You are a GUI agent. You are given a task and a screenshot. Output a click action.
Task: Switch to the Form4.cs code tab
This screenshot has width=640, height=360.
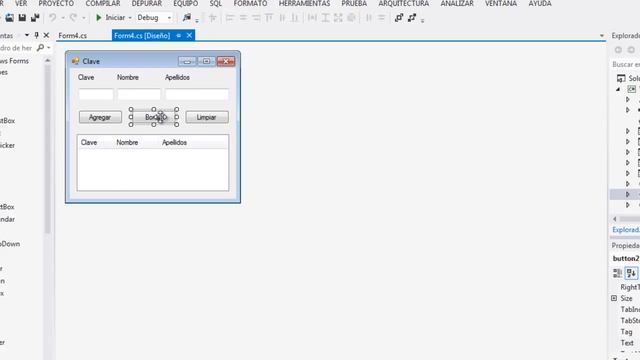pos(73,36)
